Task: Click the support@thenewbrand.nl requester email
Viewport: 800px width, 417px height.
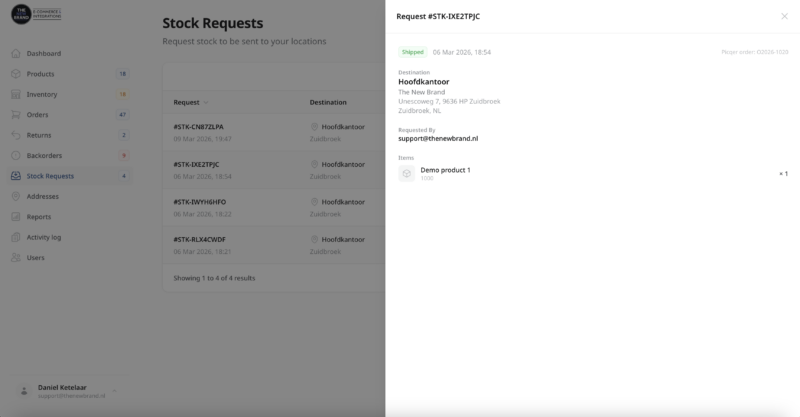Action: (438, 138)
